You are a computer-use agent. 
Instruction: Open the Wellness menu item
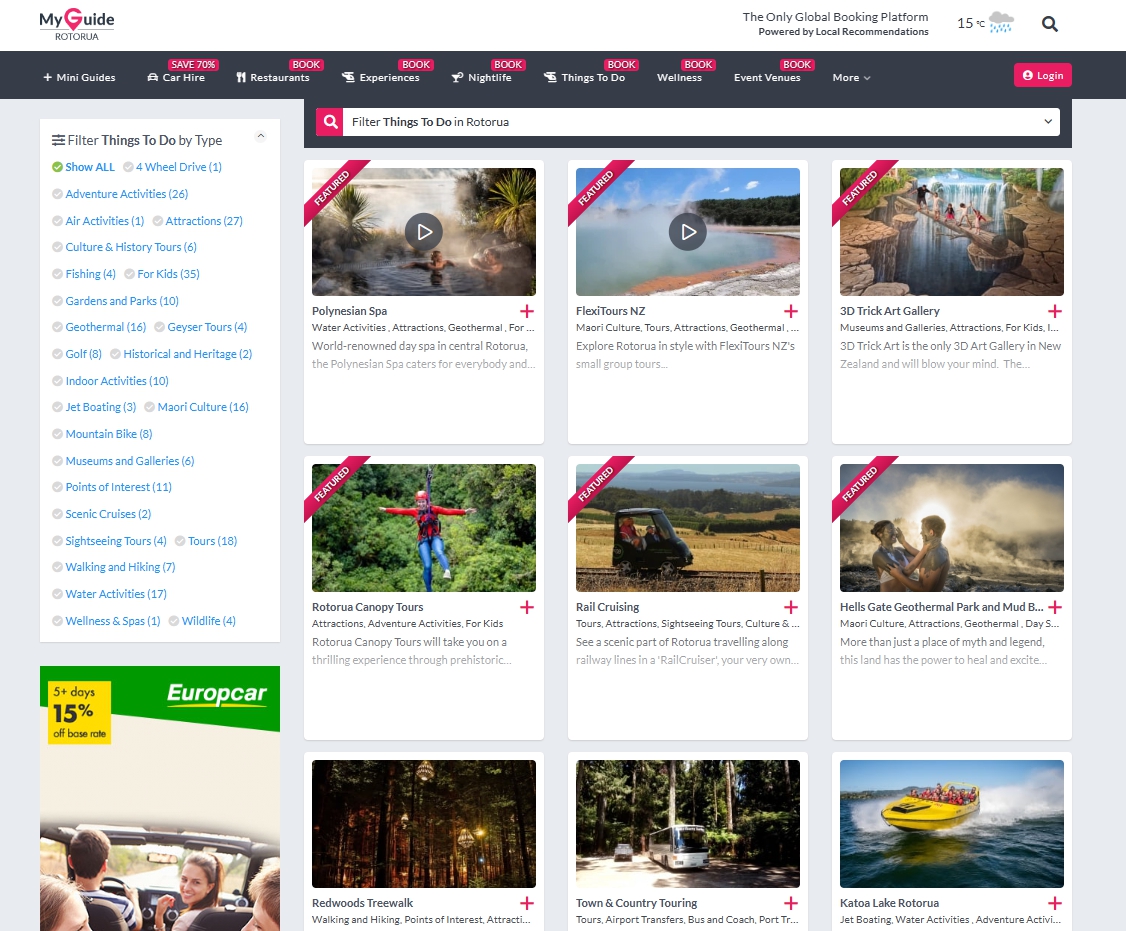(679, 78)
